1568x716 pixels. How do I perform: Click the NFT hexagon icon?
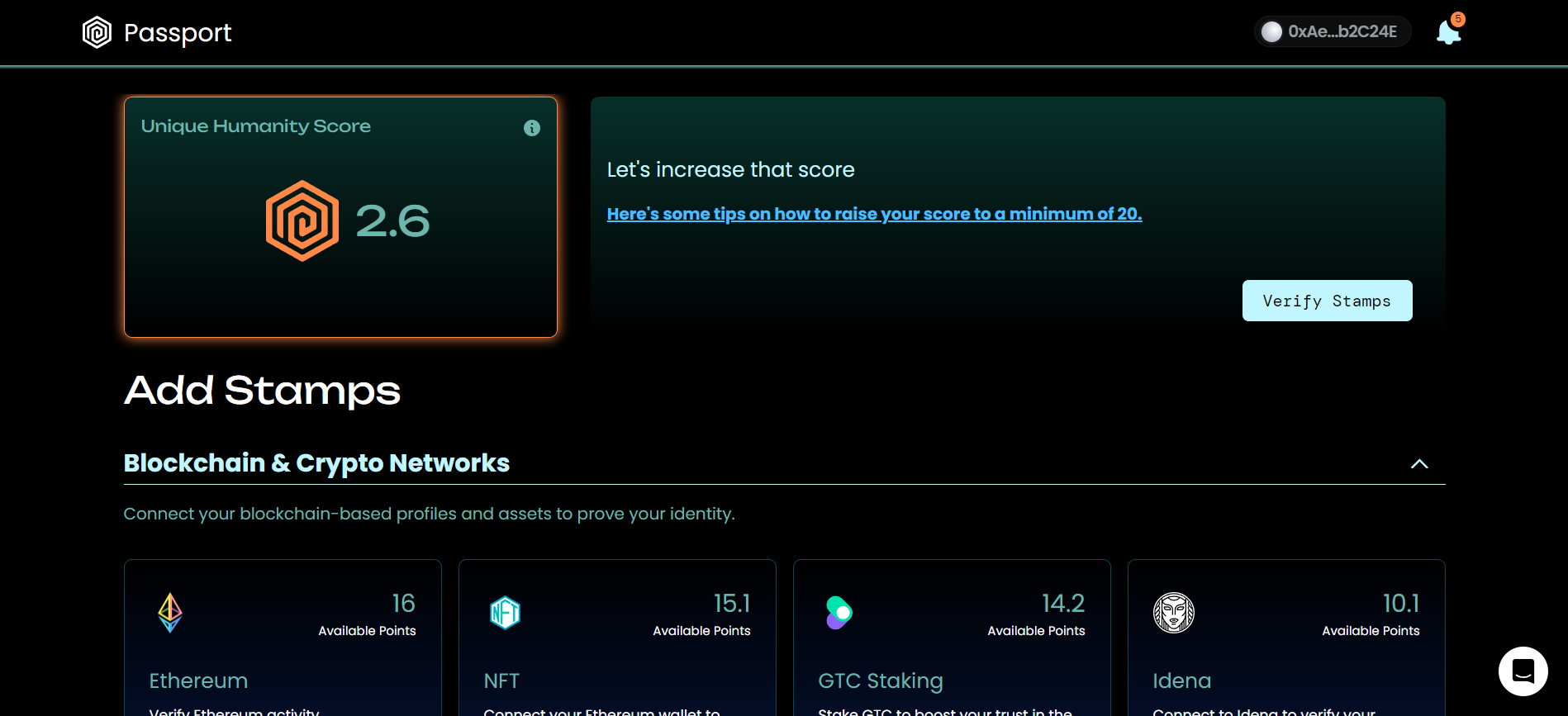tap(505, 613)
